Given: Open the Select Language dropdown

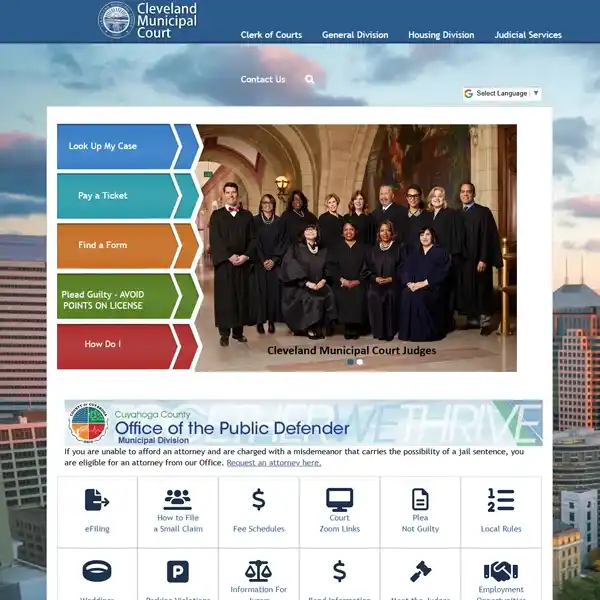Looking at the screenshot, I should (502, 93).
